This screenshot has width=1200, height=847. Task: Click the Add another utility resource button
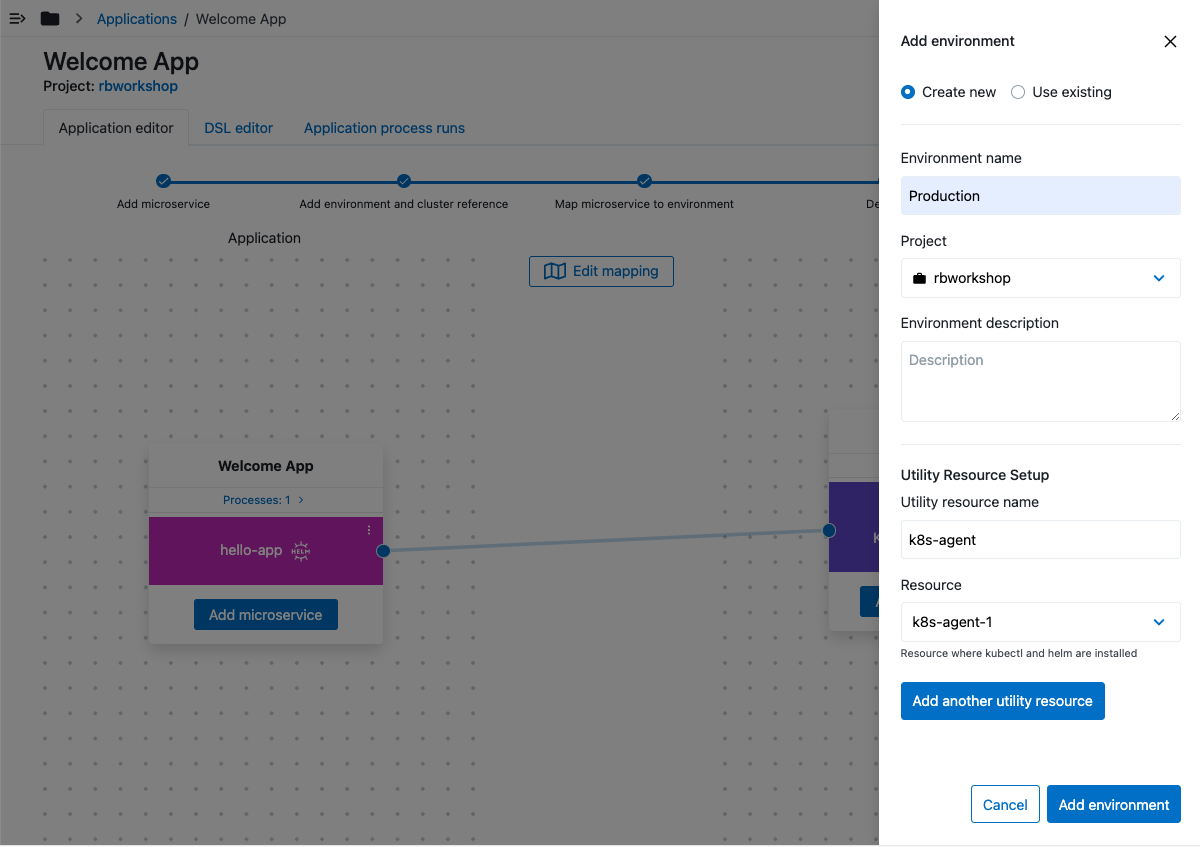coord(1002,700)
